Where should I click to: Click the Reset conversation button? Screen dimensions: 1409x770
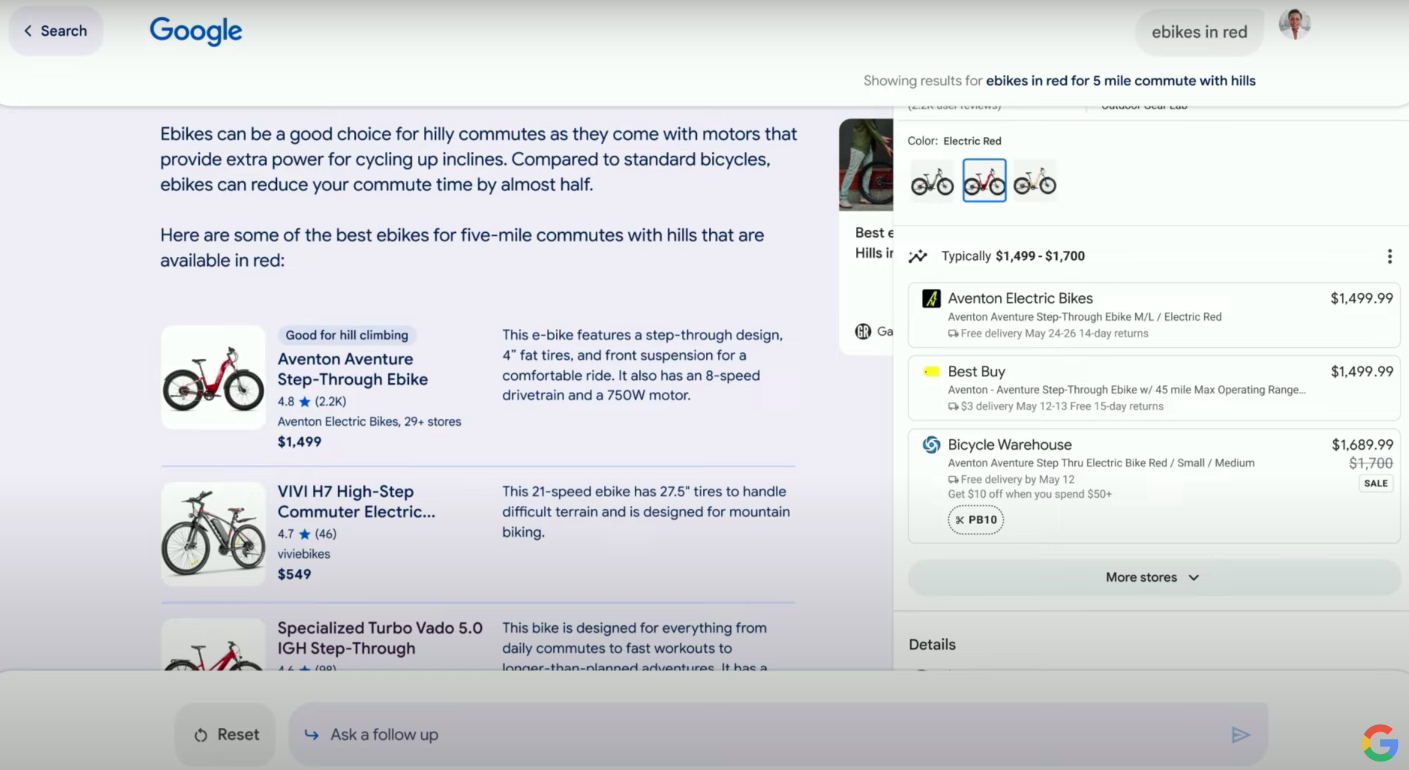pyautogui.click(x=226, y=735)
